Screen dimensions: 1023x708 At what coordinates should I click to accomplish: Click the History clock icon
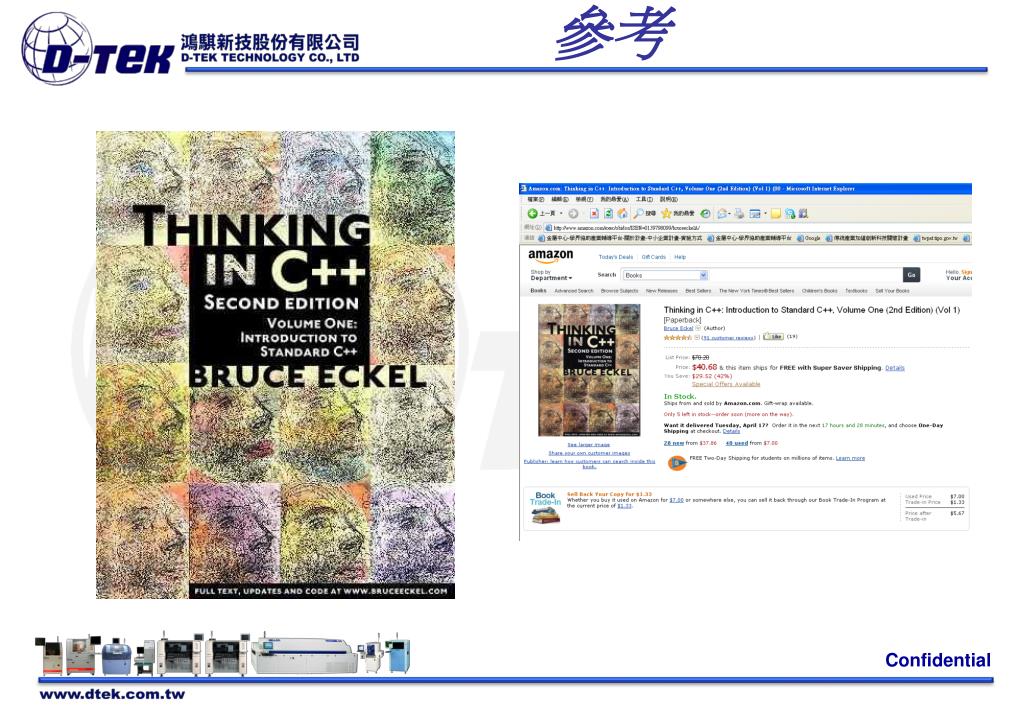(705, 213)
